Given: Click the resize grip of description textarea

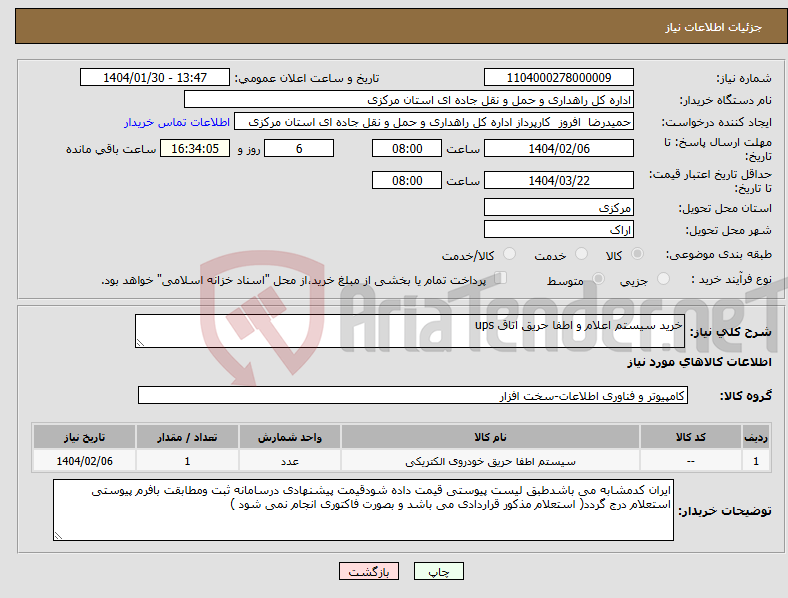Looking at the screenshot, I should coord(140,343).
